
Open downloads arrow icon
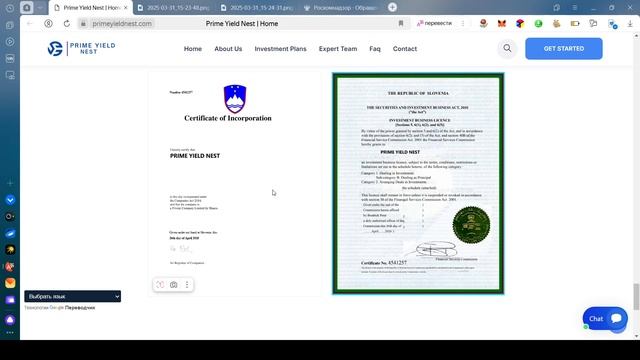630,24
